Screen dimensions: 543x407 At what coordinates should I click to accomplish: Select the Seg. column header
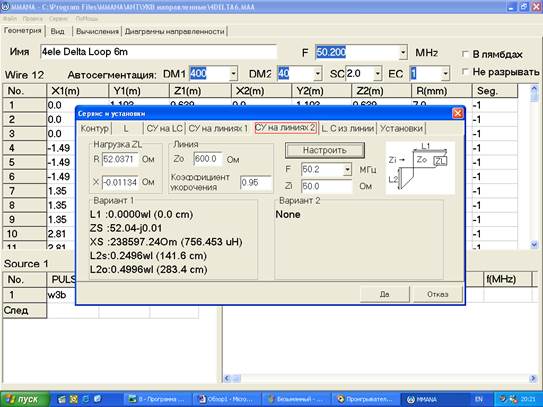click(x=495, y=91)
